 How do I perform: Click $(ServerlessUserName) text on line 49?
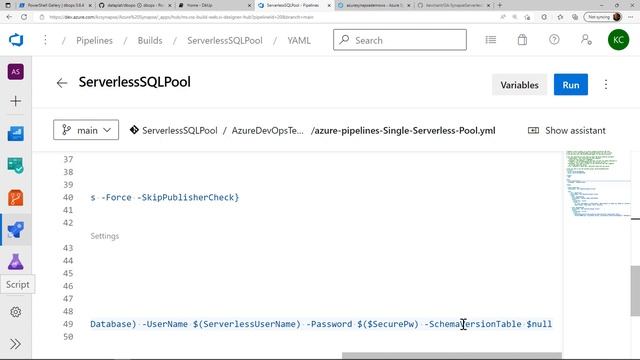point(247,324)
